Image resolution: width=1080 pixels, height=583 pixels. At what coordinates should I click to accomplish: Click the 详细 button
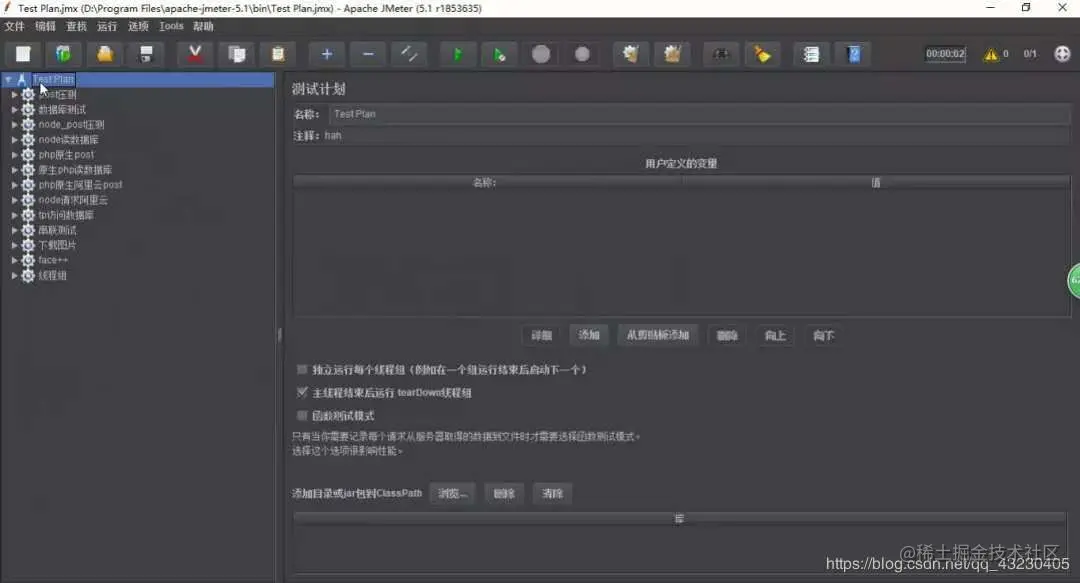pos(541,336)
